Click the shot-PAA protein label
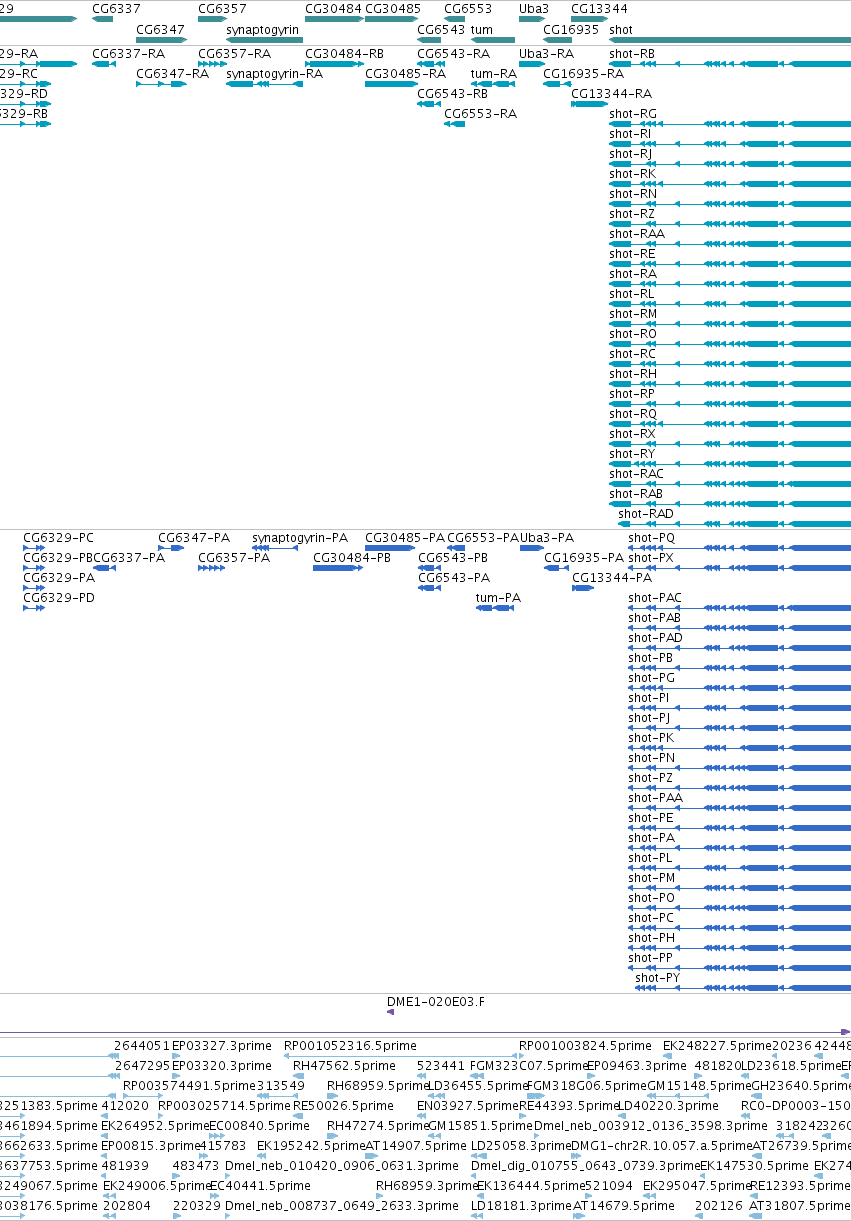Image resolution: width=851 pixels, height=1221 pixels. (x=655, y=798)
